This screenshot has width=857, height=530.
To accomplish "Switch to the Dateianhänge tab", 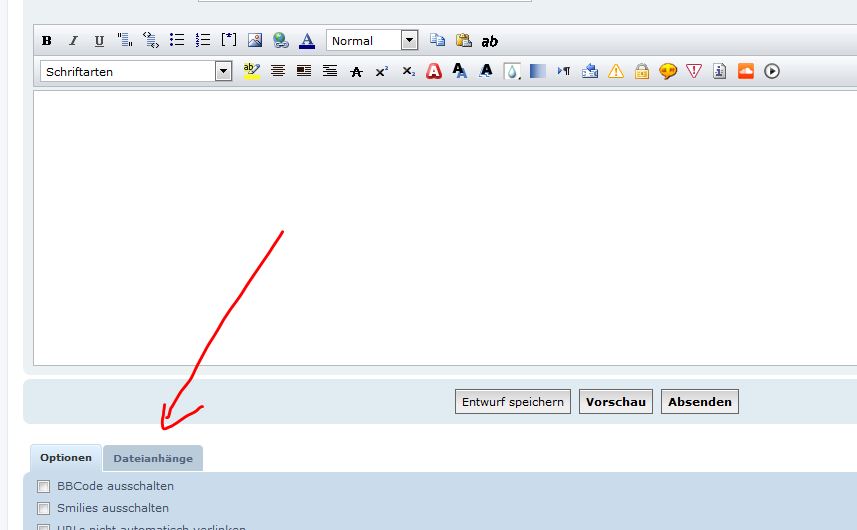I will (153, 459).
